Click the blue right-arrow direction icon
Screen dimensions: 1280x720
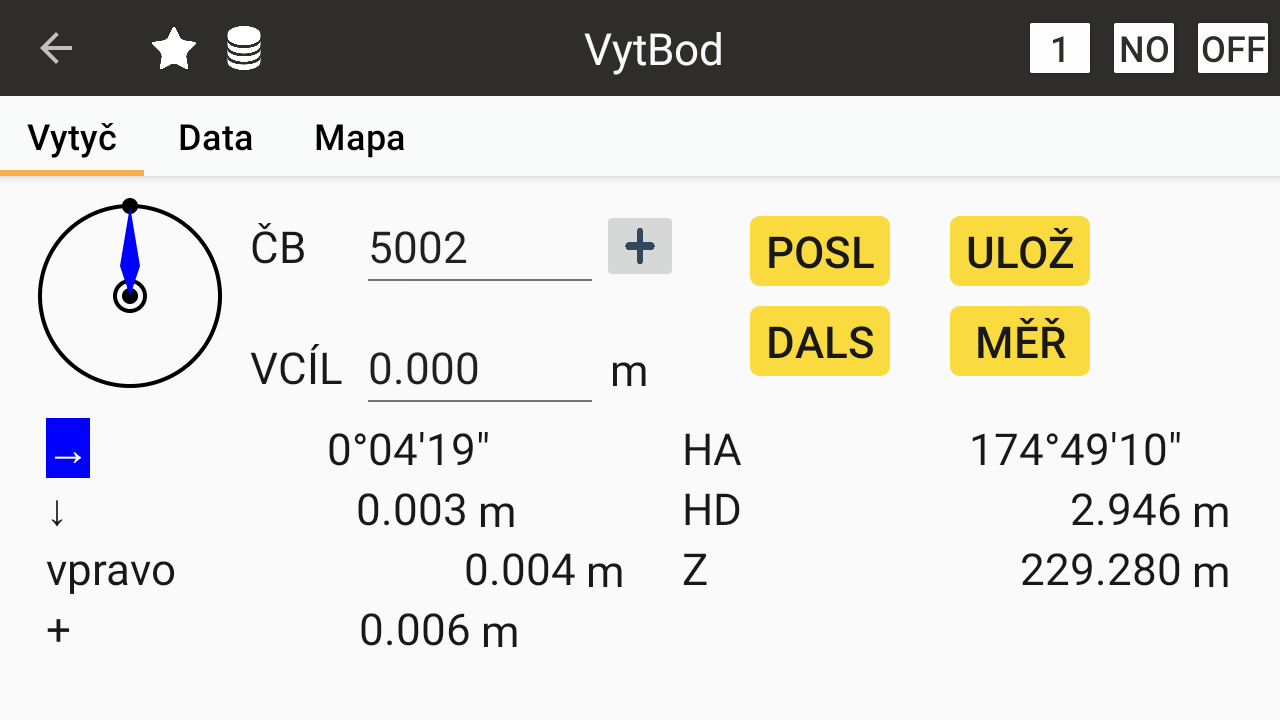click(x=68, y=448)
